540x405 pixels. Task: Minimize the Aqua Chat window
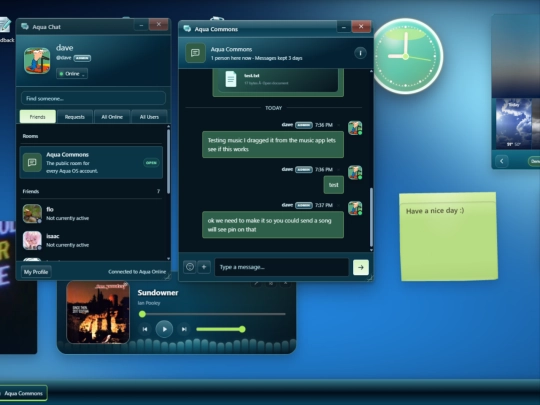141,25
